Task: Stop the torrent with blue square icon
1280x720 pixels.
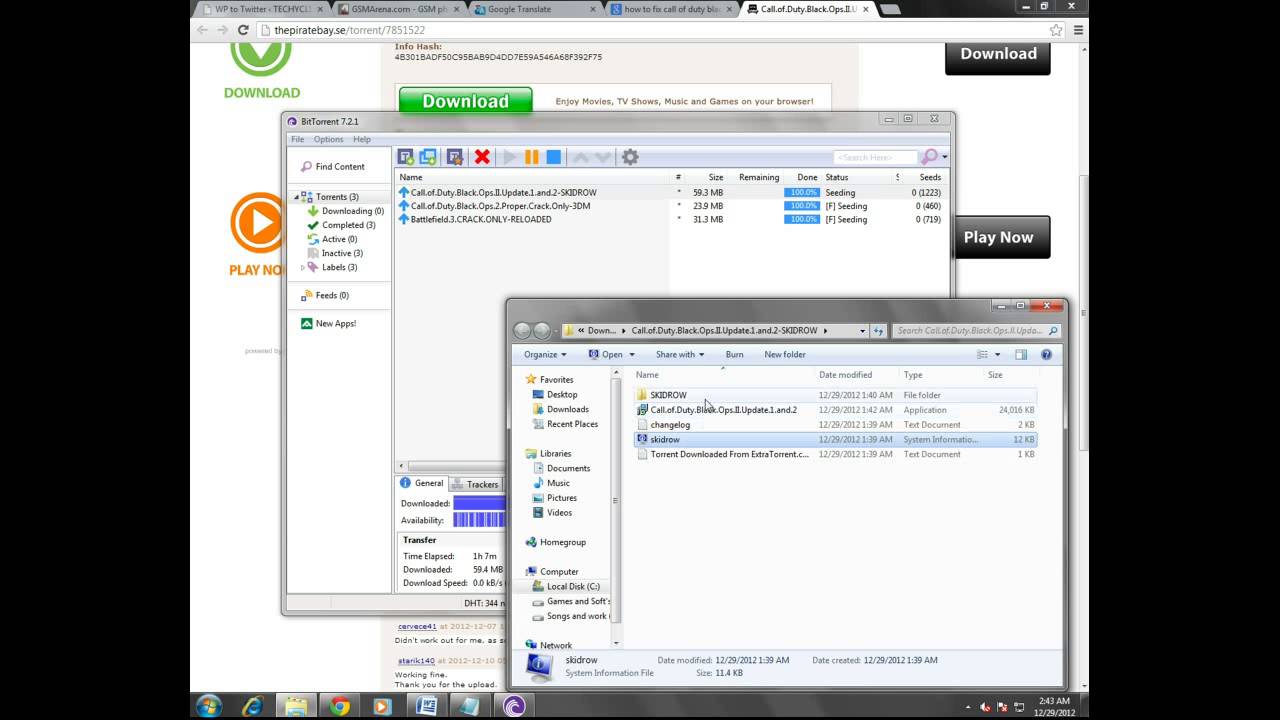Action: [x=553, y=157]
